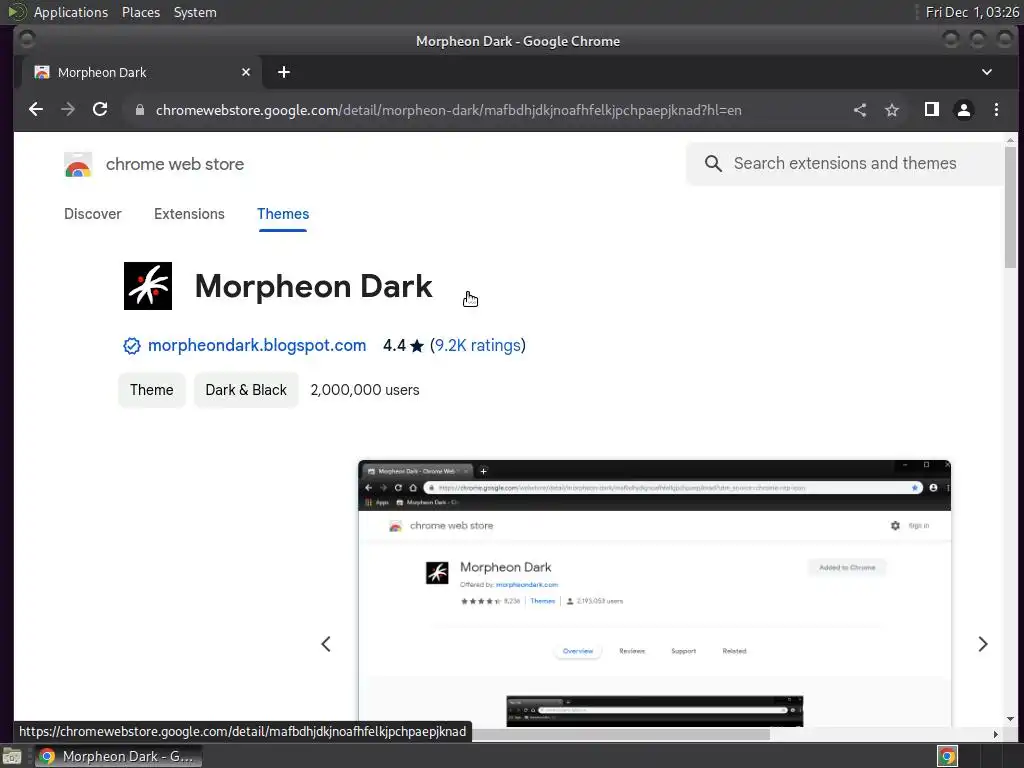View site info via lock icon
Image resolution: width=1024 pixels, height=768 pixels.
point(140,110)
